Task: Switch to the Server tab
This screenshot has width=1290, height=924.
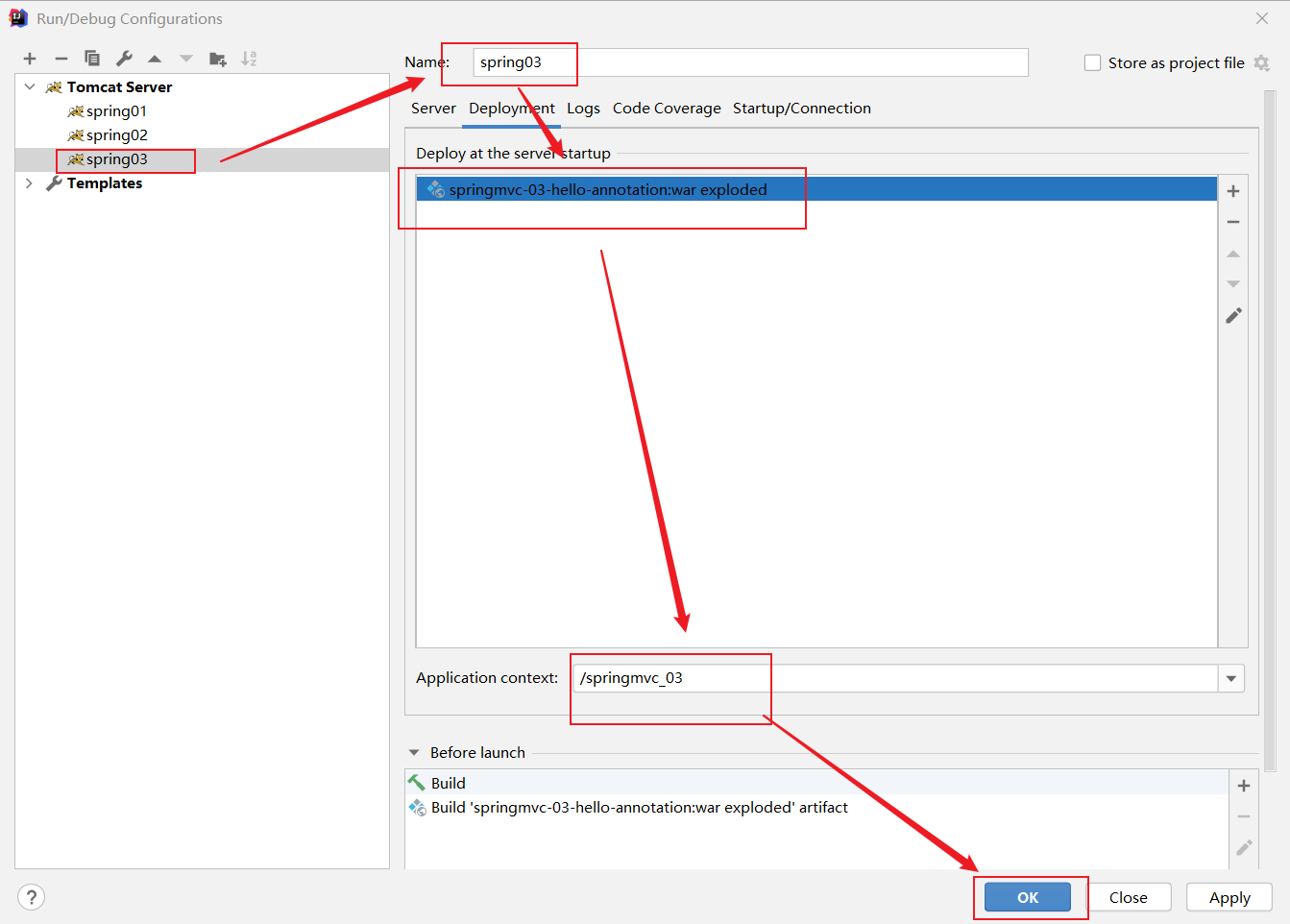Action: (x=433, y=109)
